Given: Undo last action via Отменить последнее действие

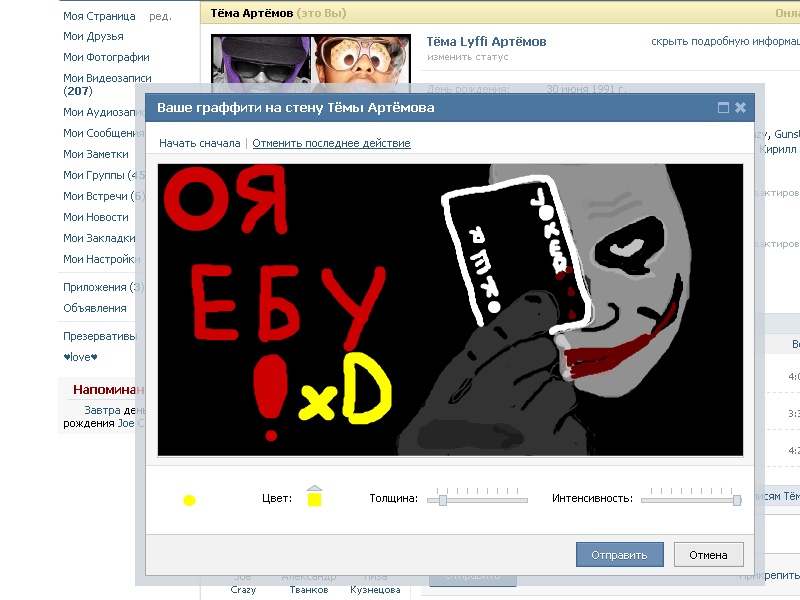Looking at the screenshot, I should 331,143.
